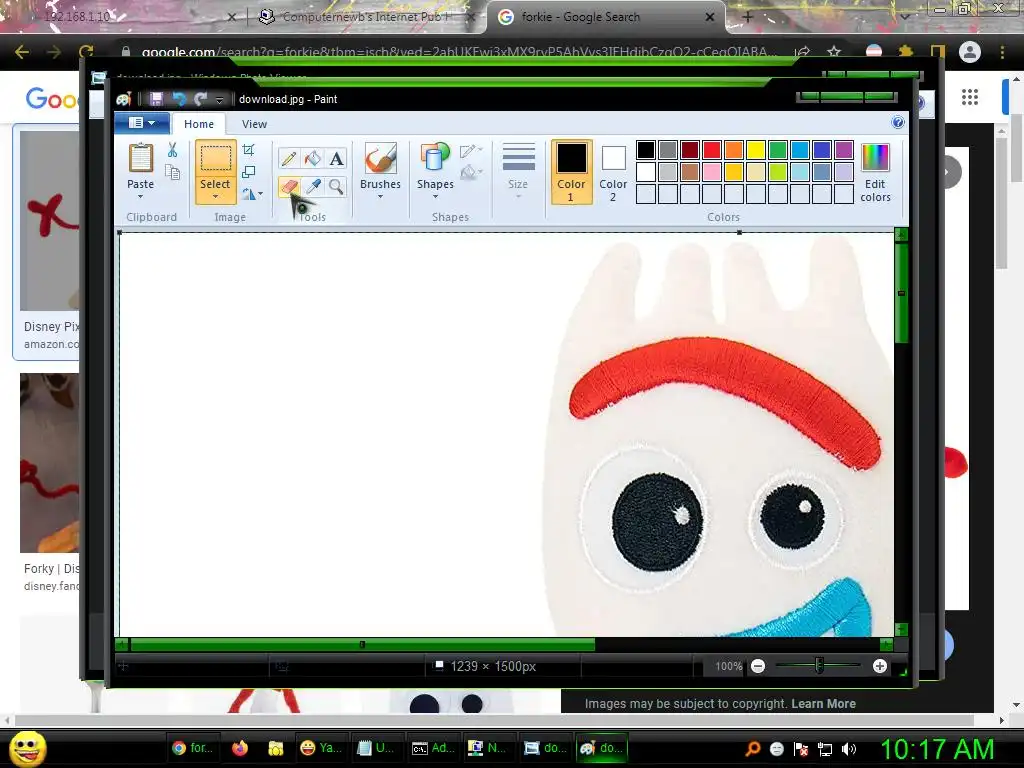The height and width of the screenshot is (768, 1024).
Task: Click Chrome profile avatar icon
Action: (x=970, y=52)
